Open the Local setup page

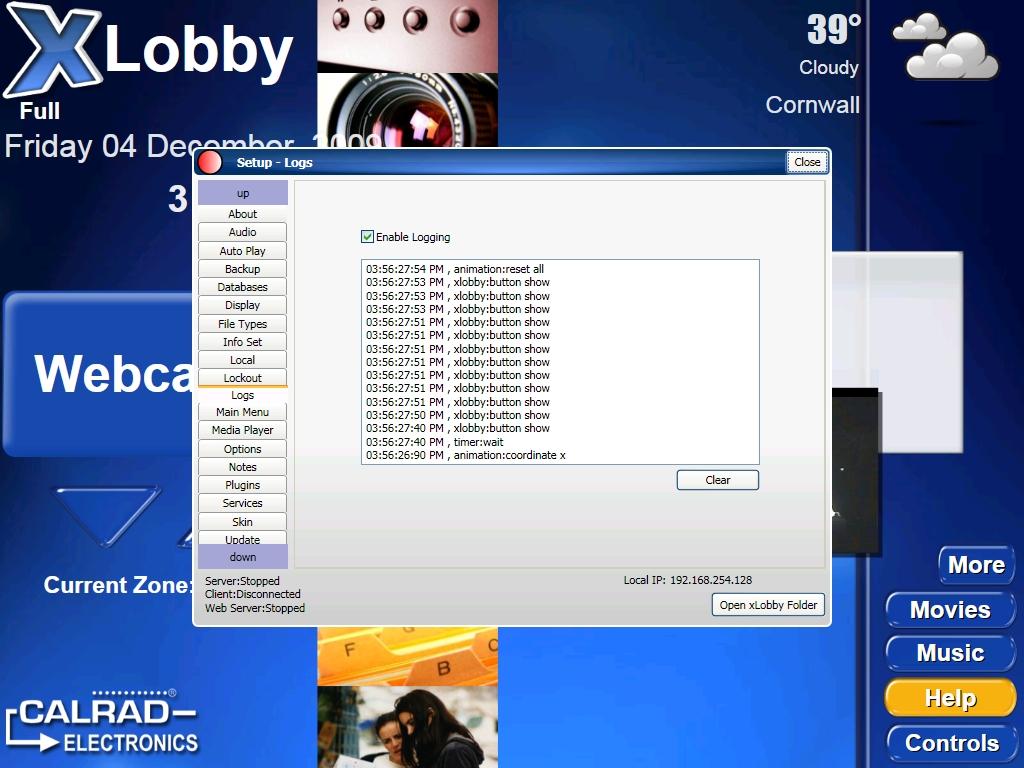tap(242, 360)
